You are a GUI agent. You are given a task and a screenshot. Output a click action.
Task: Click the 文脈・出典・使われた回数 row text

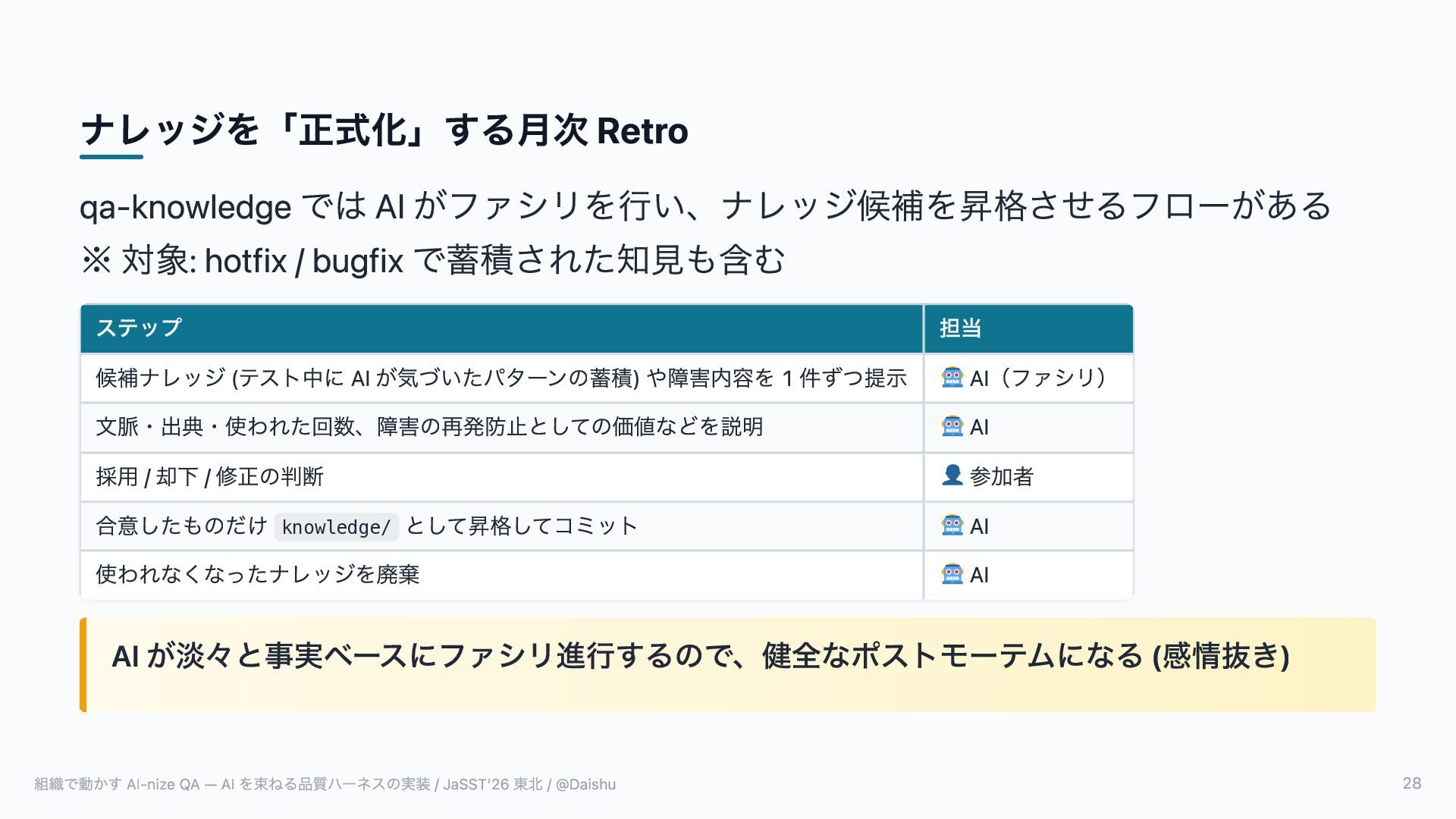(429, 427)
